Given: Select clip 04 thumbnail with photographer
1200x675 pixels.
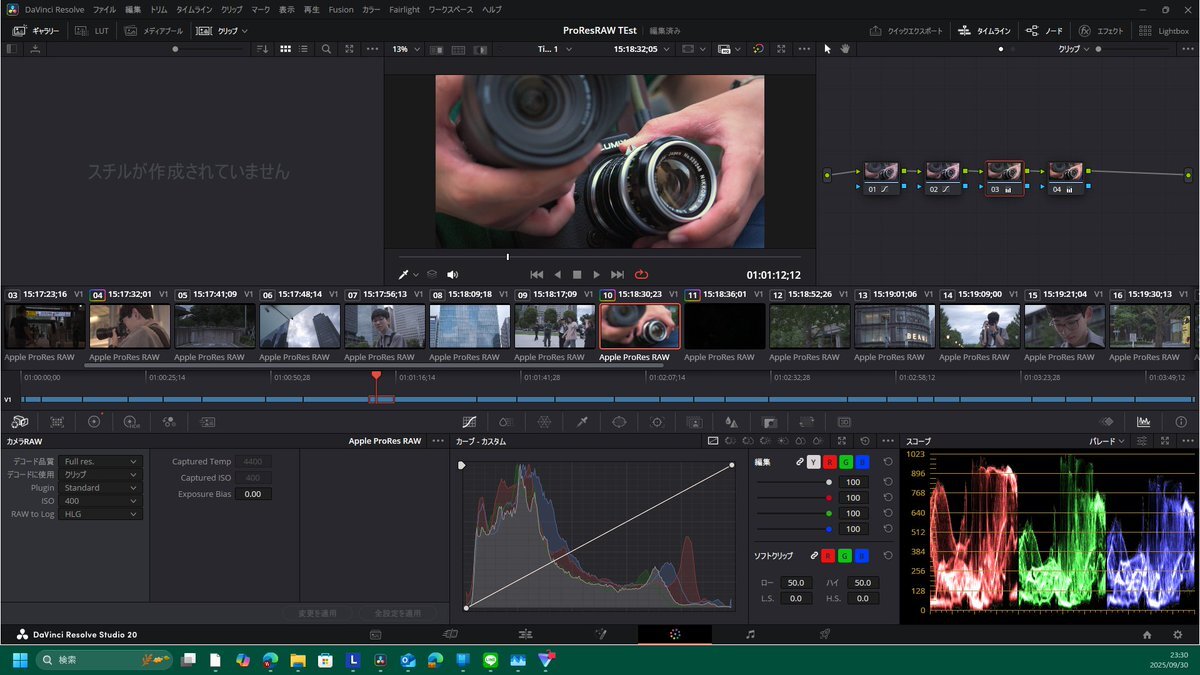Looking at the screenshot, I should click(x=129, y=326).
